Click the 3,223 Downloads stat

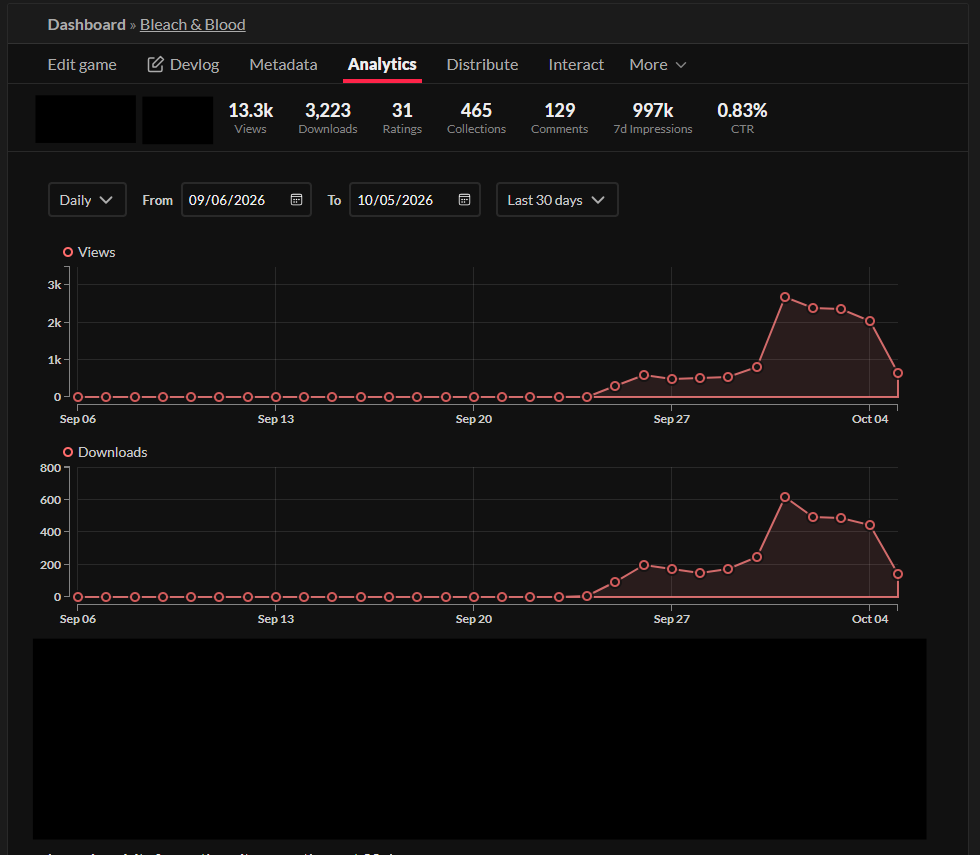[328, 118]
